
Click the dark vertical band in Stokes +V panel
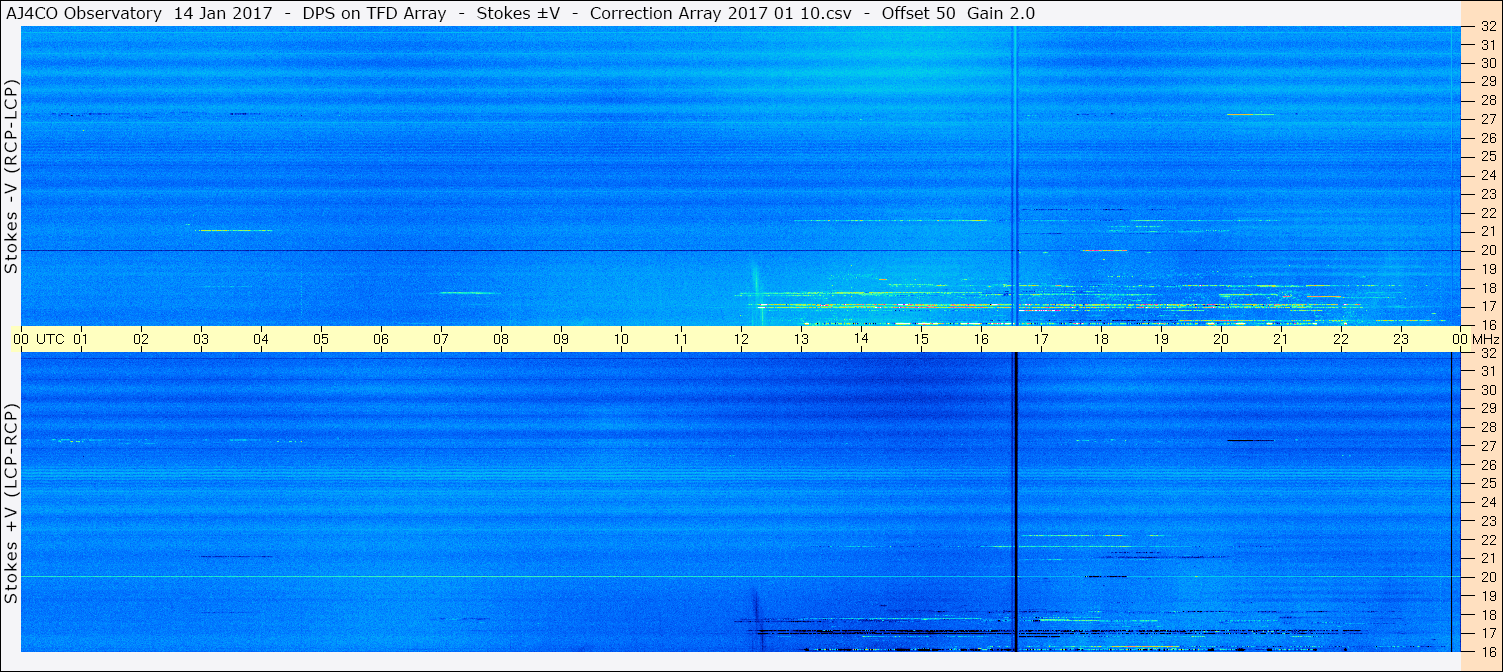1015,502
